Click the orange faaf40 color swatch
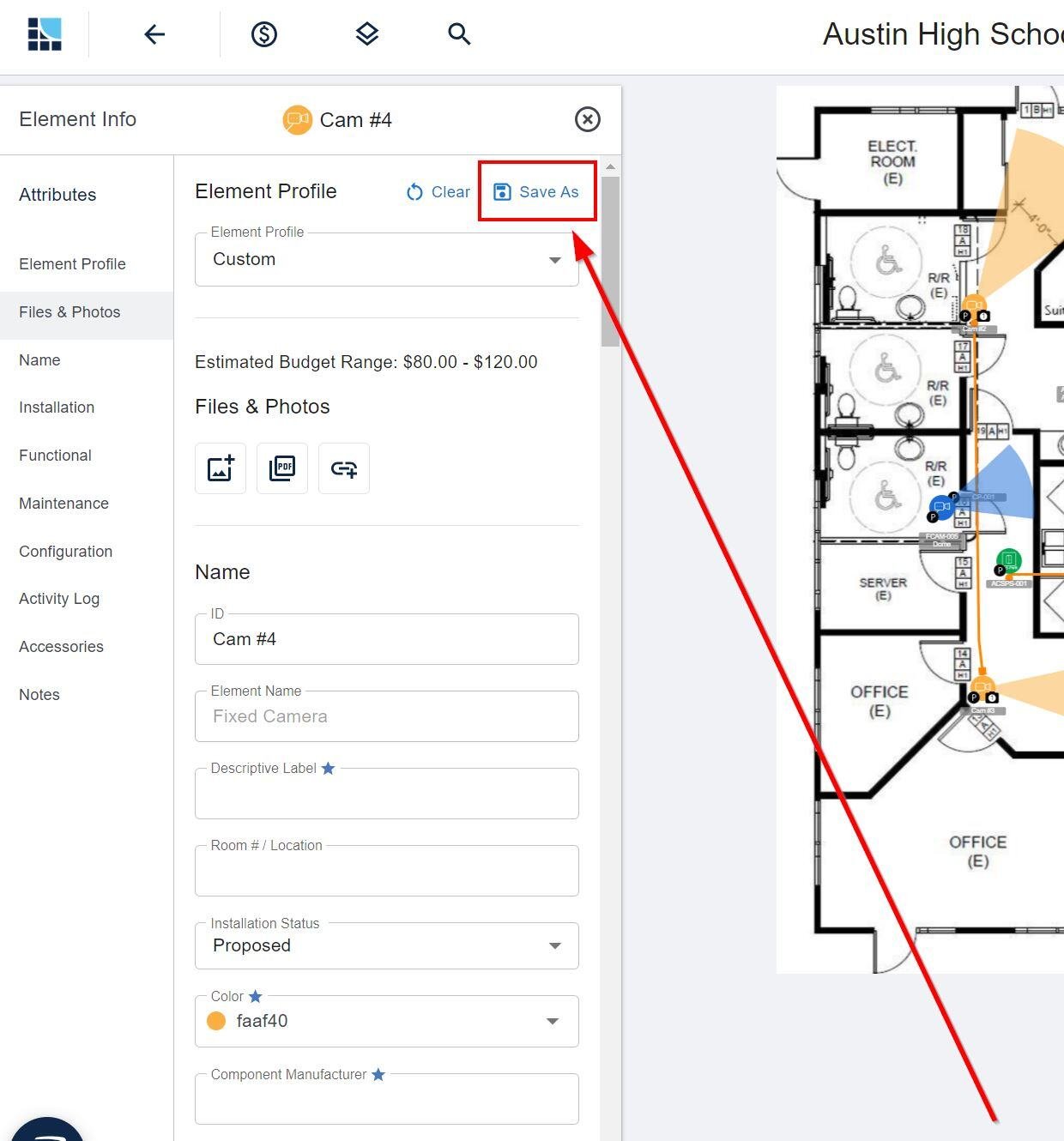The image size is (1064, 1141). click(x=216, y=1021)
